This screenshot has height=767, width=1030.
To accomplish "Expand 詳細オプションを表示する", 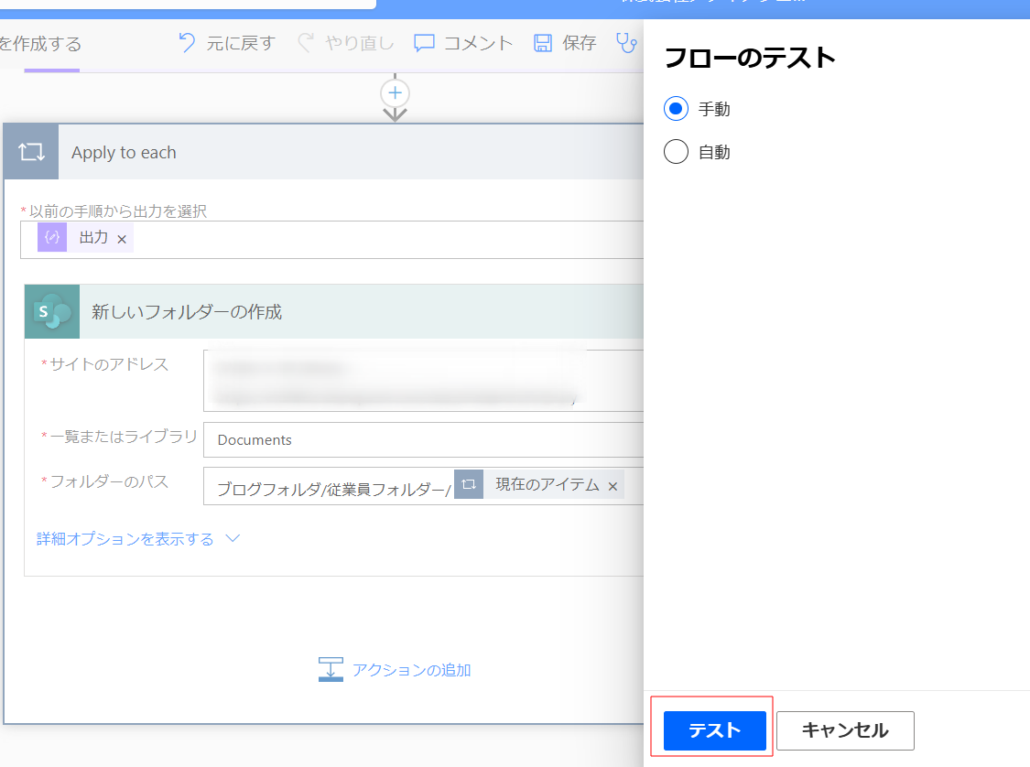I will coord(138,539).
